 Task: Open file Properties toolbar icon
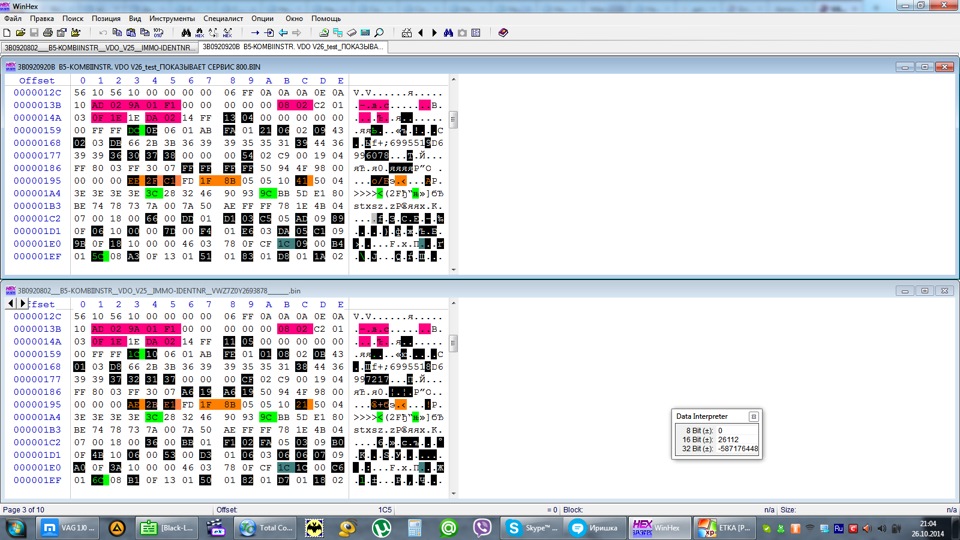click(62, 32)
